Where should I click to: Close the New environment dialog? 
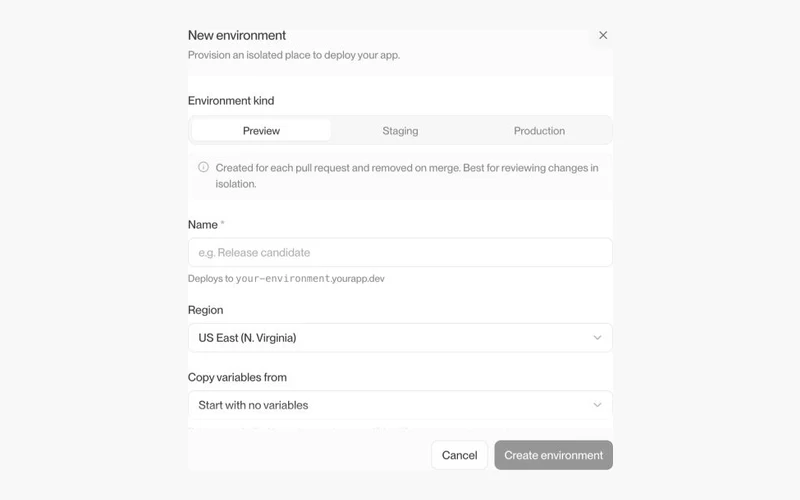click(x=603, y=35)
